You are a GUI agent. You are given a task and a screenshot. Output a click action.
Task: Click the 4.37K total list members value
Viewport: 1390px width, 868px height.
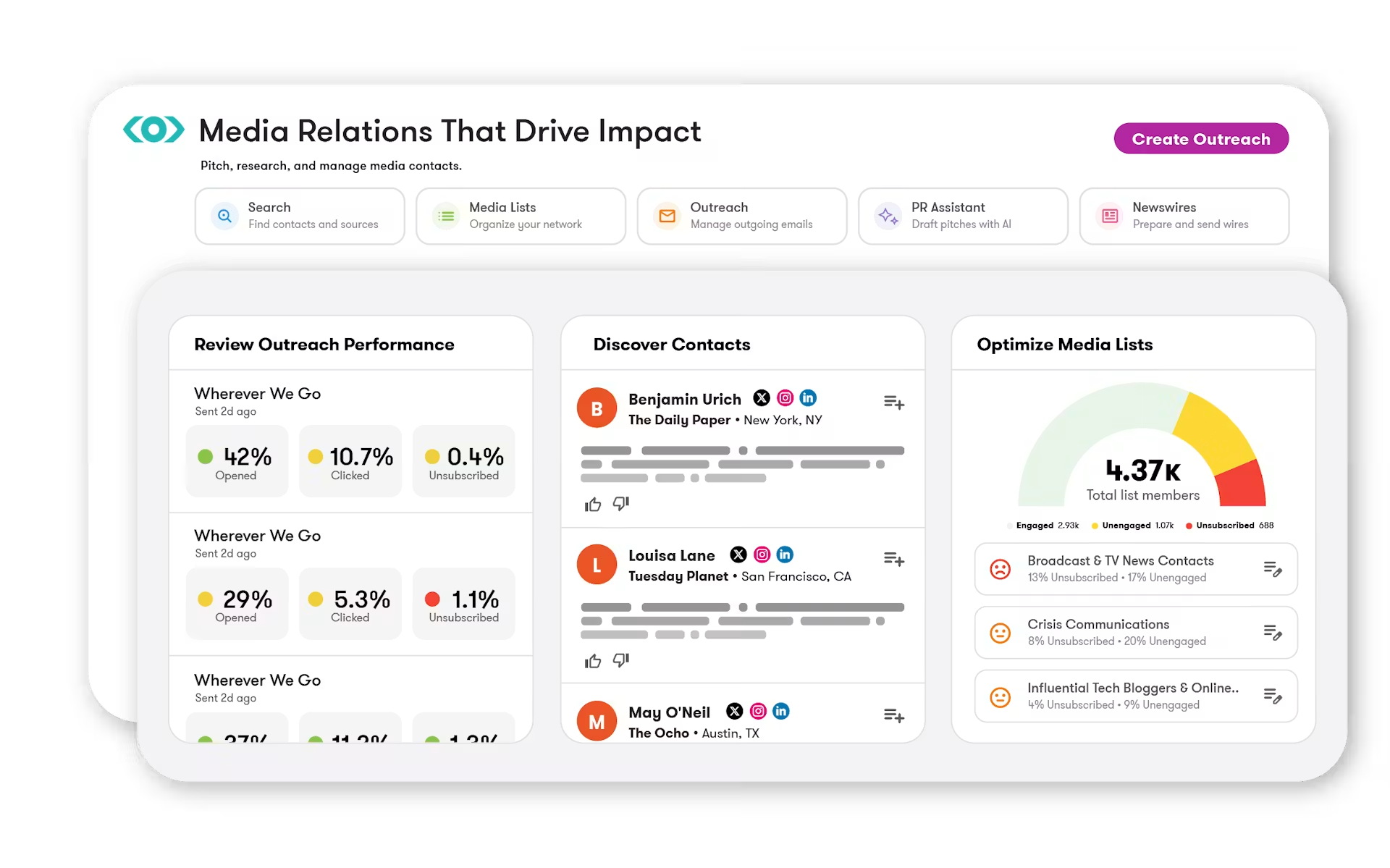[1143, 471]
